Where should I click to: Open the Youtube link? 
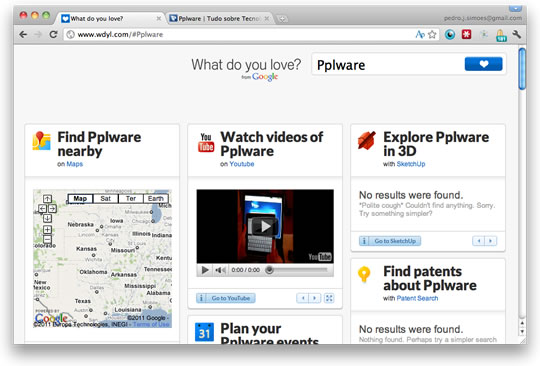click(x=242, y=164)
